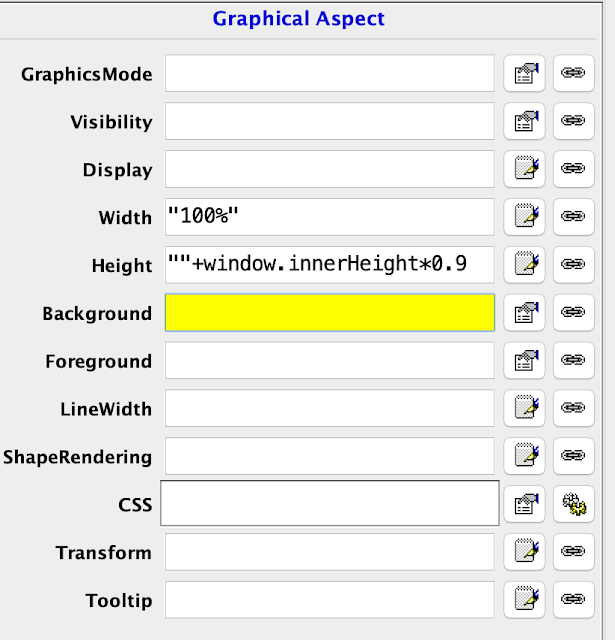Click the Height field with window.innerHeight
Image resolution: width=615 pixels, height=640 pixels.
tap(329, 265)
